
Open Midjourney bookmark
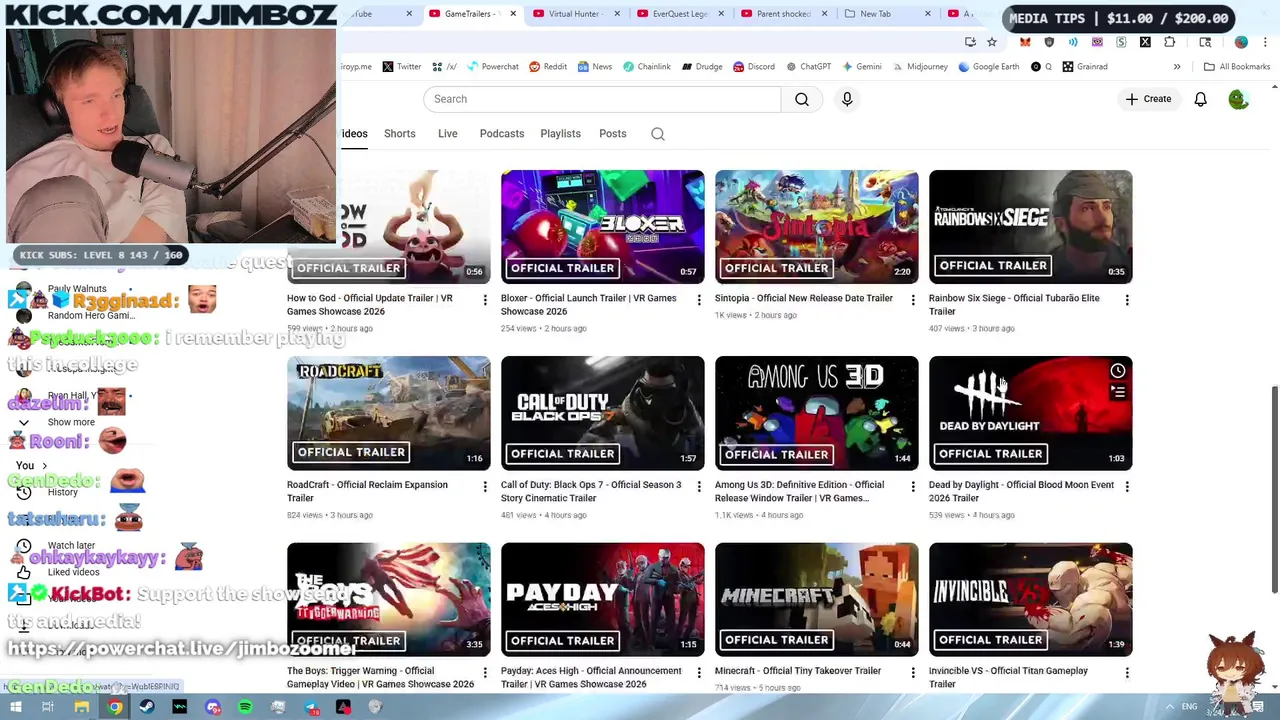click(x=922, y=67)
